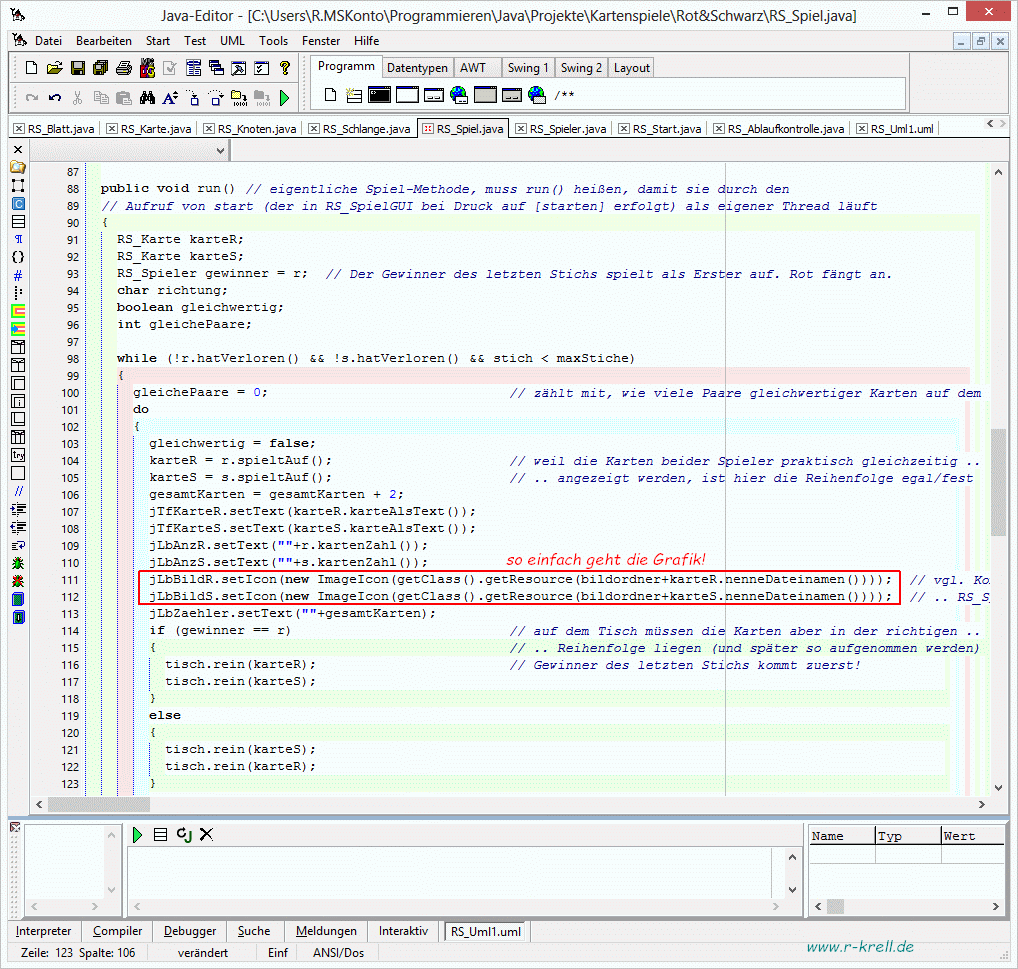Open the UML menu
1018x969 pixels.
232,41
